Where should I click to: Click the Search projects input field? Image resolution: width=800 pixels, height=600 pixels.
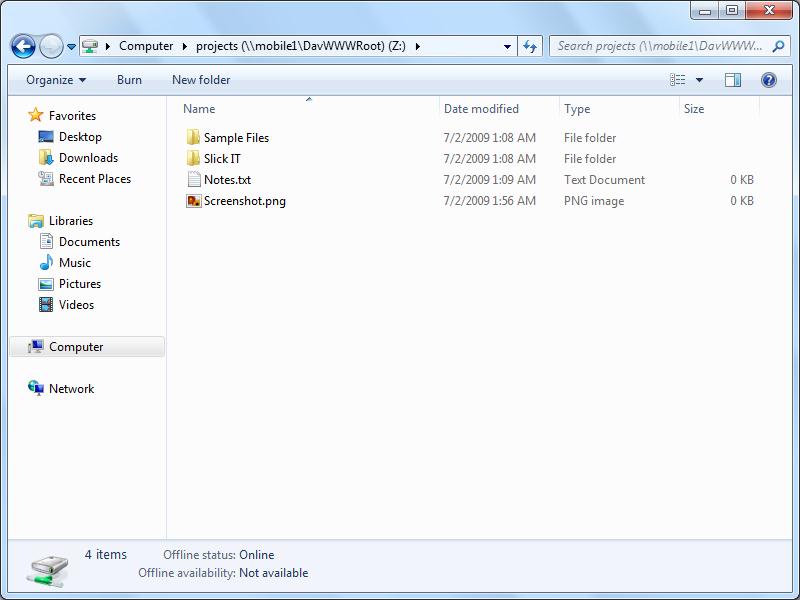tap(660, 46)
